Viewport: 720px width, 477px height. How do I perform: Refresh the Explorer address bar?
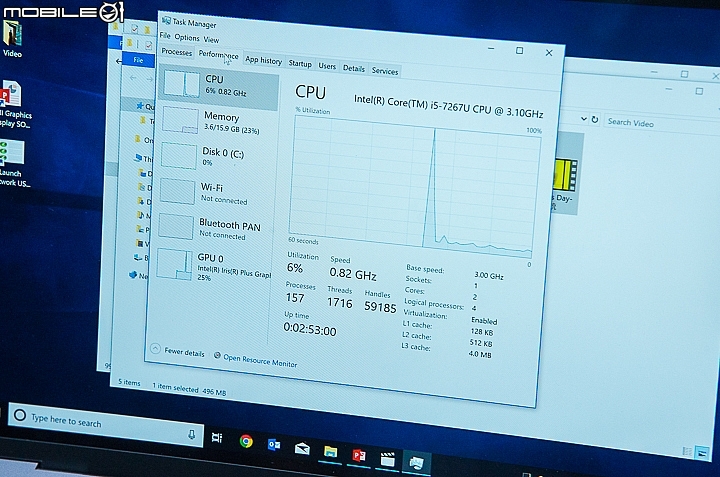coord(595,119)
